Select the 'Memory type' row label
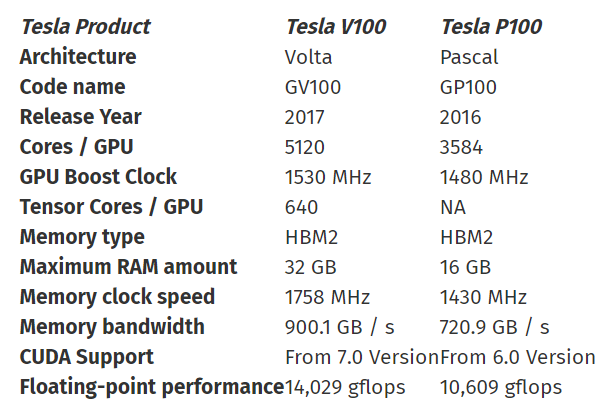614x420 pixels. [x=82, y=237]
